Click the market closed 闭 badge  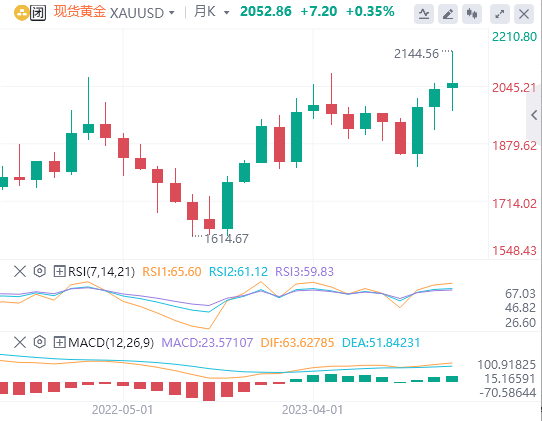point(38,13)
